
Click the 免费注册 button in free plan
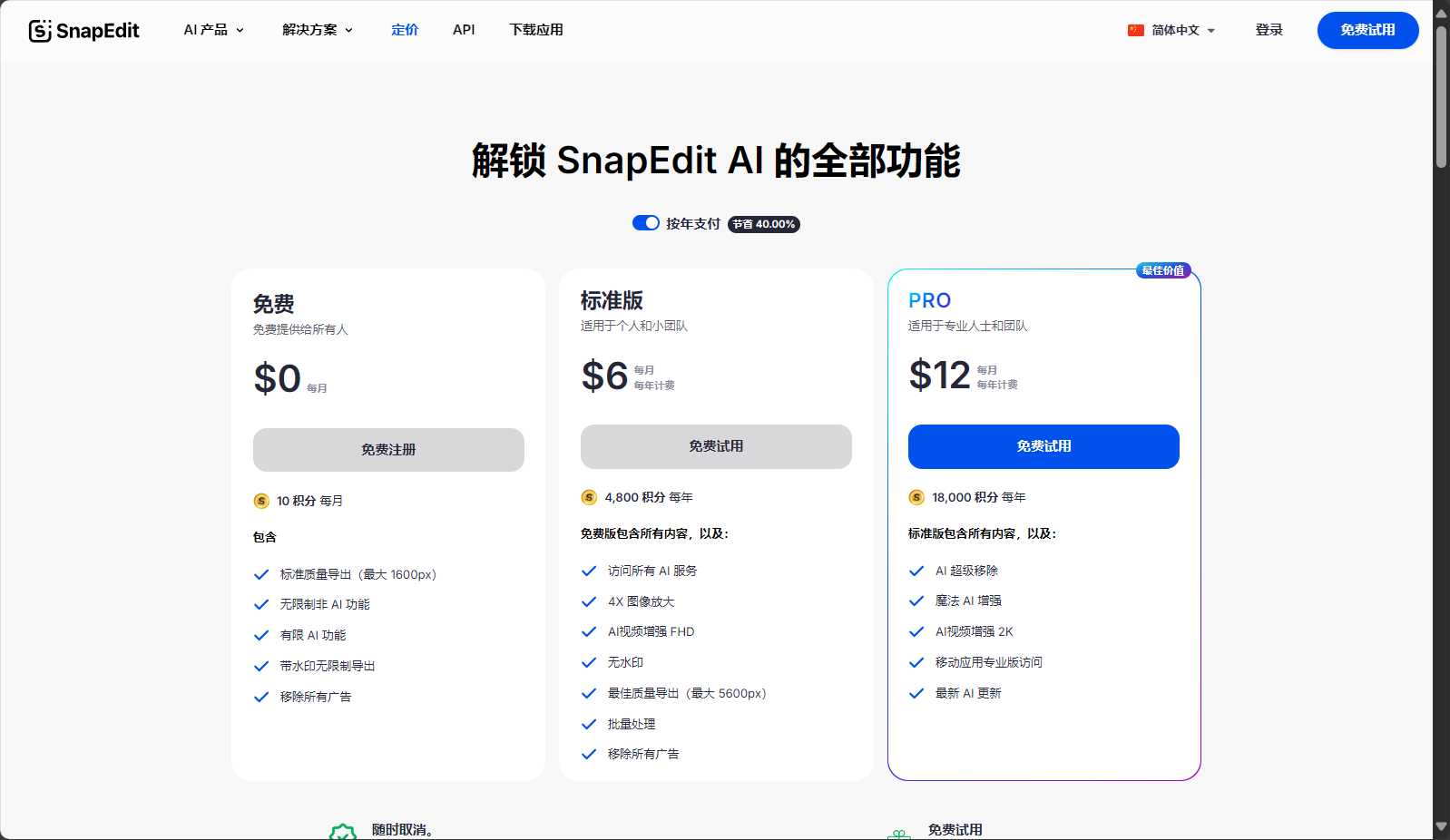coord(388,450)
